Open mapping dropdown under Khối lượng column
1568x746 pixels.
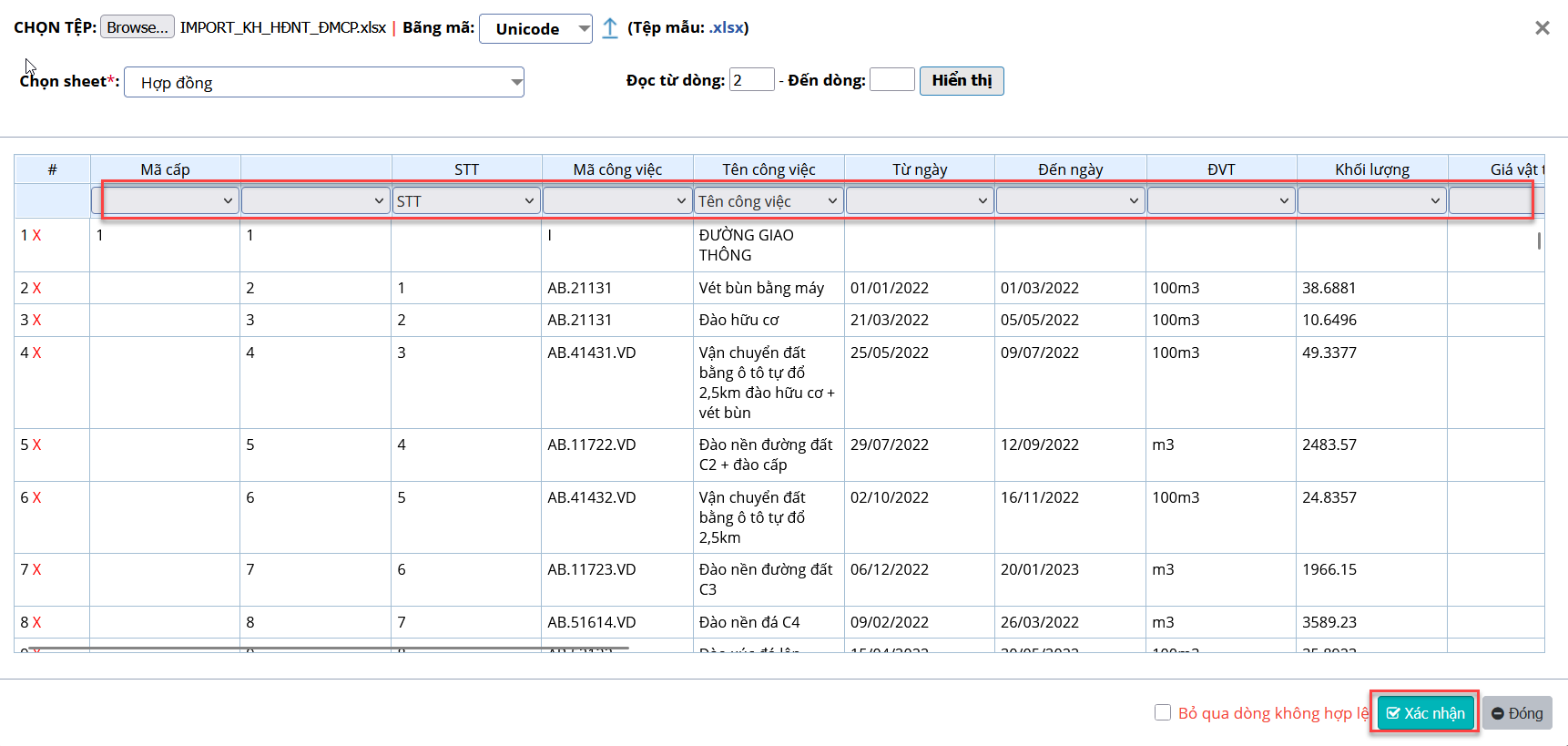[1372, 200]
